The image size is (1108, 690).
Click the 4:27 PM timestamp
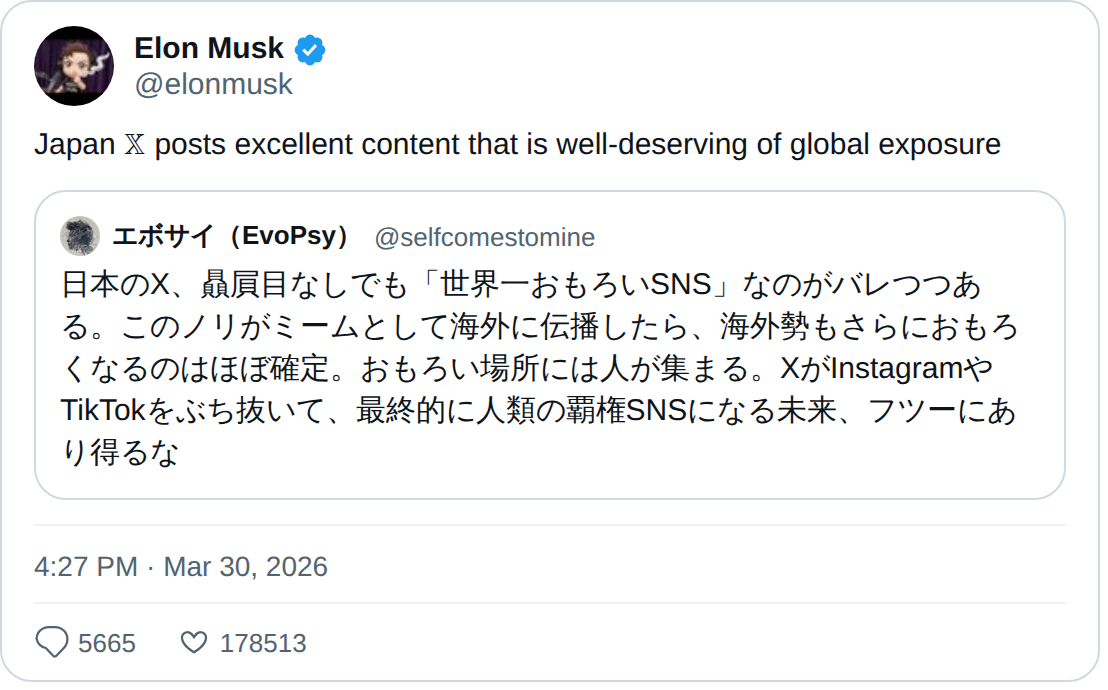[85, 567]
